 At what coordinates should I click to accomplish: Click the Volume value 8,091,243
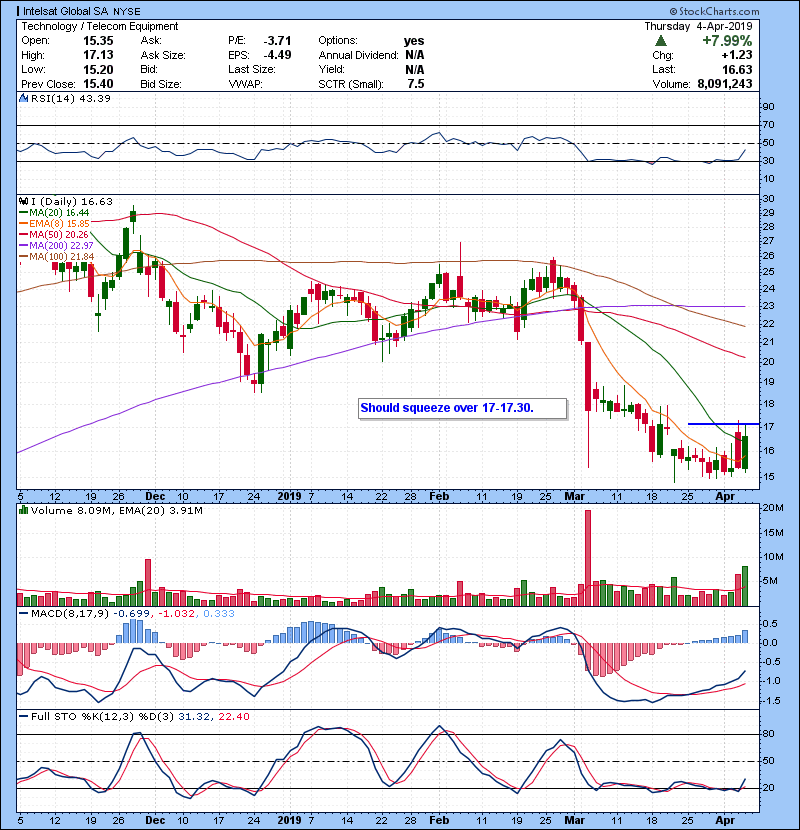click(725, 84)
